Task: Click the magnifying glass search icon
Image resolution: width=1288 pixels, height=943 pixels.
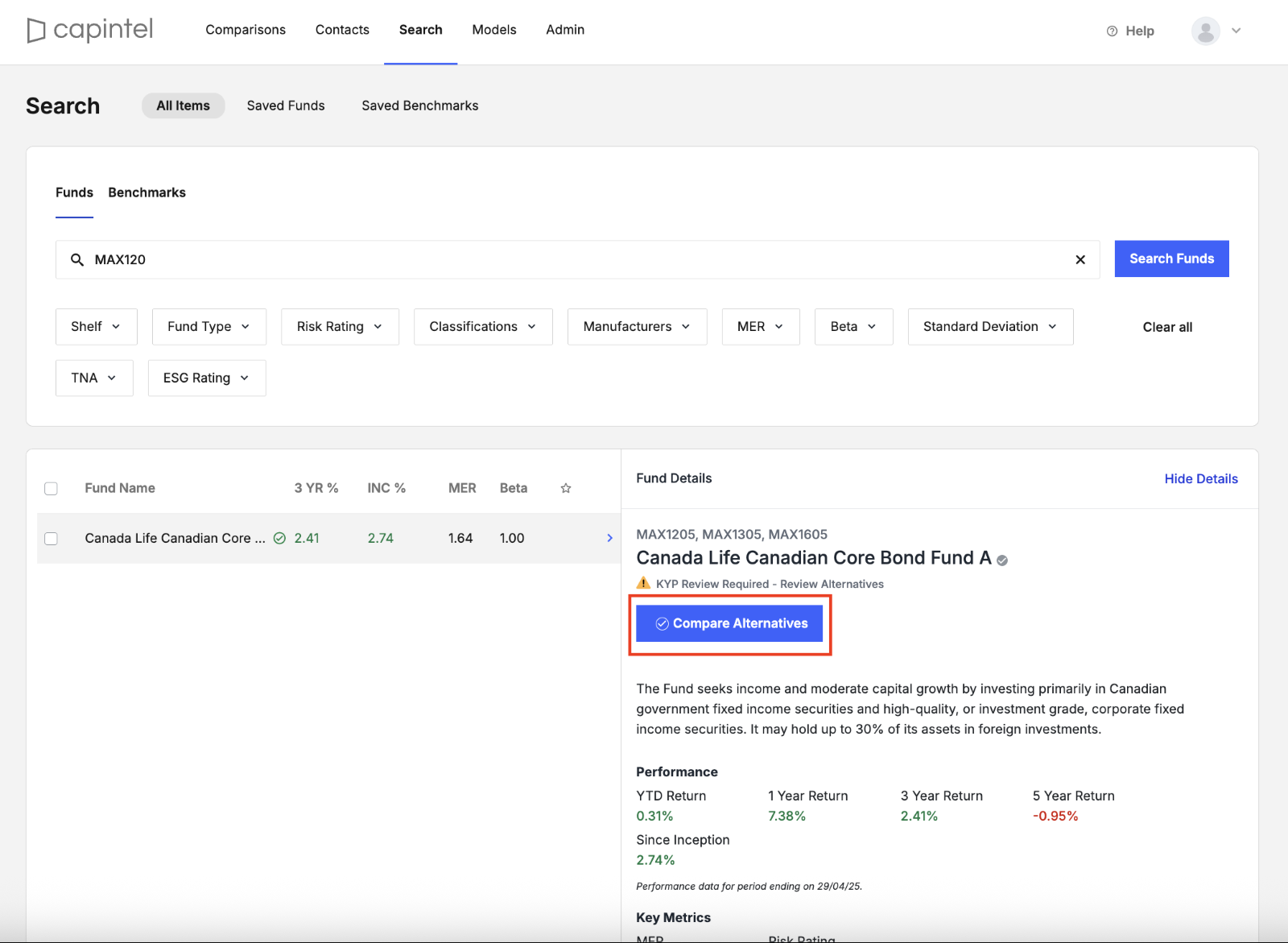Action: (77, 259)
